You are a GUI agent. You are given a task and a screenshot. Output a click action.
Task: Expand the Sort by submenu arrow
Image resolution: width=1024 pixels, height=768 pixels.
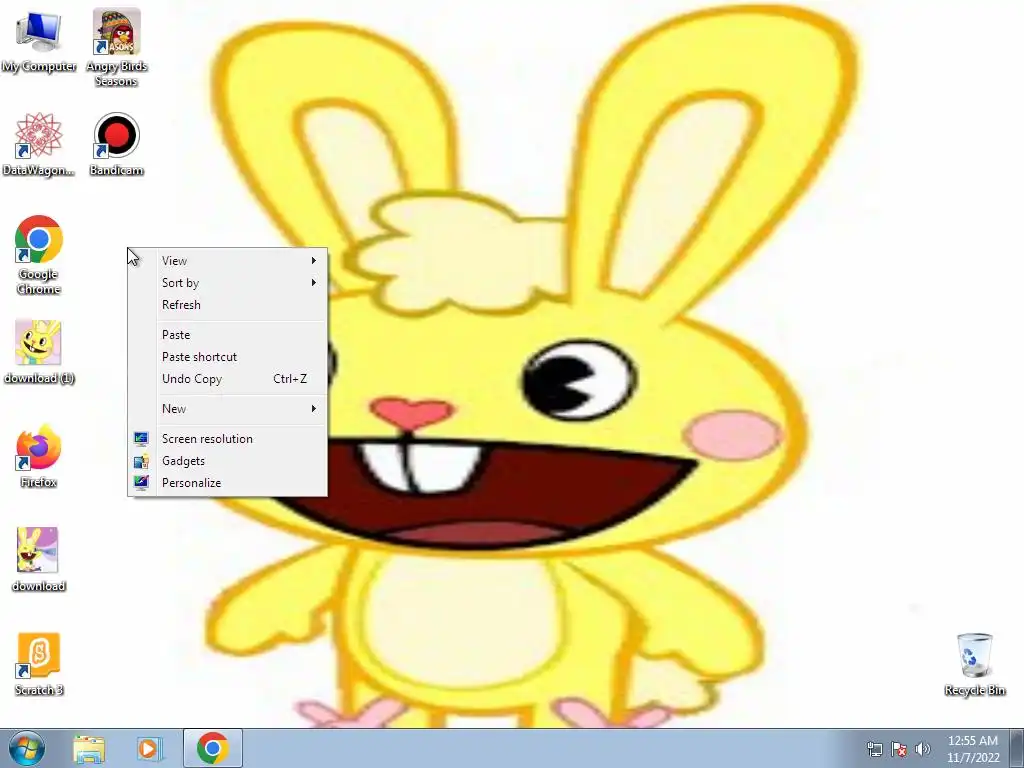(x=314, y=283)
